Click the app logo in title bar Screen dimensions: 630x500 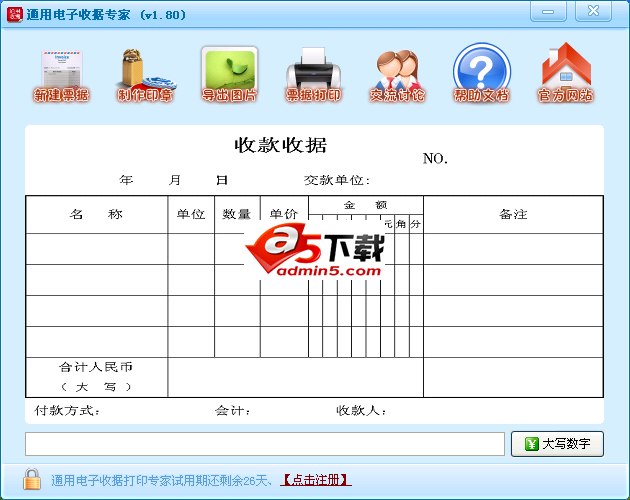point(14,14)
